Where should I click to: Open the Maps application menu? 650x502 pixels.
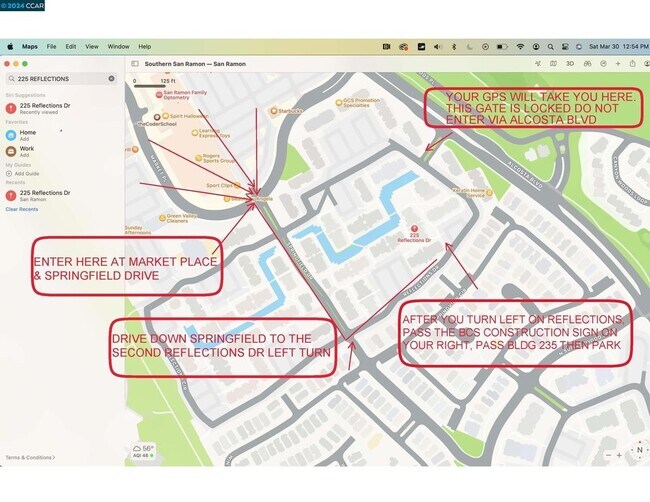(30, 47)
